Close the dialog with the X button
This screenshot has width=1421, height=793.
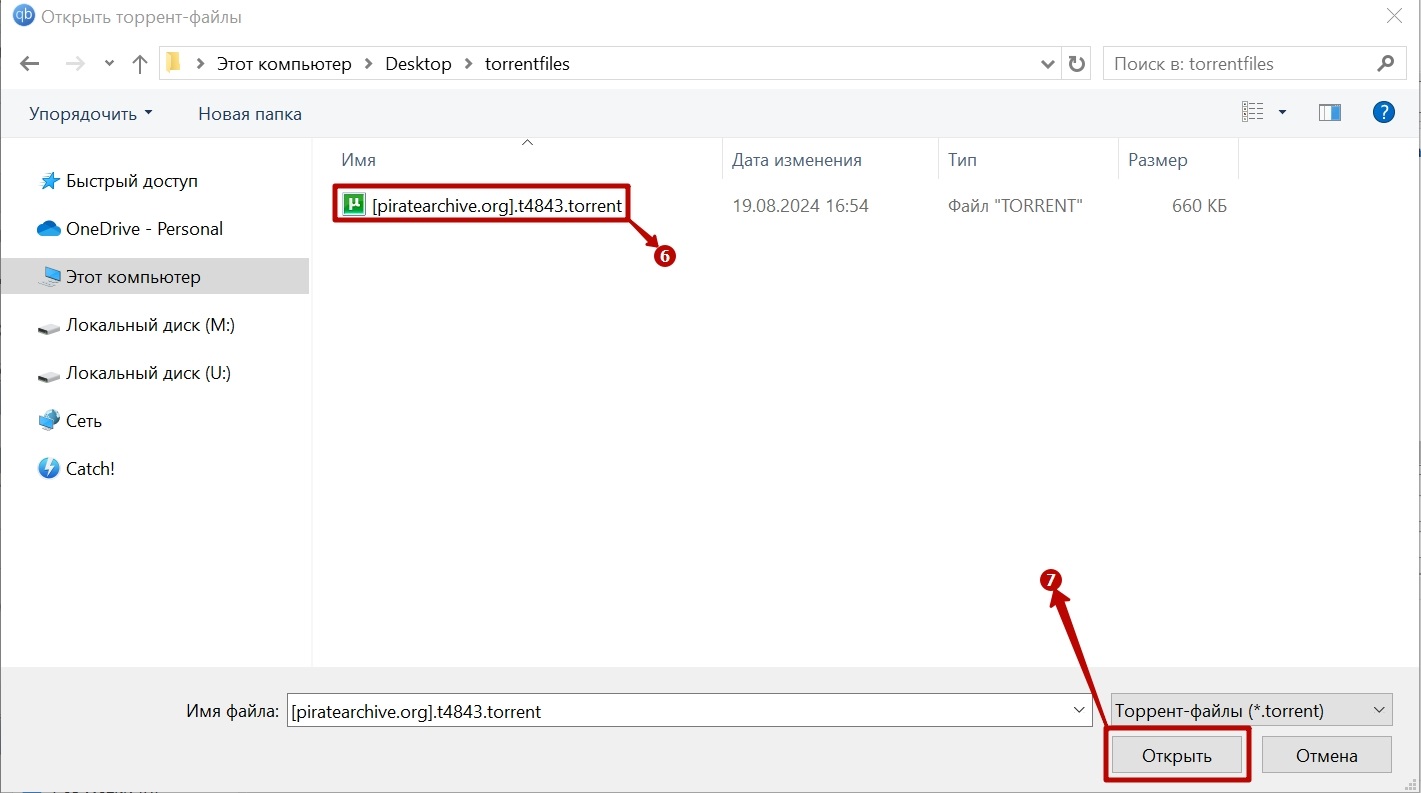tap(1394, 17)
